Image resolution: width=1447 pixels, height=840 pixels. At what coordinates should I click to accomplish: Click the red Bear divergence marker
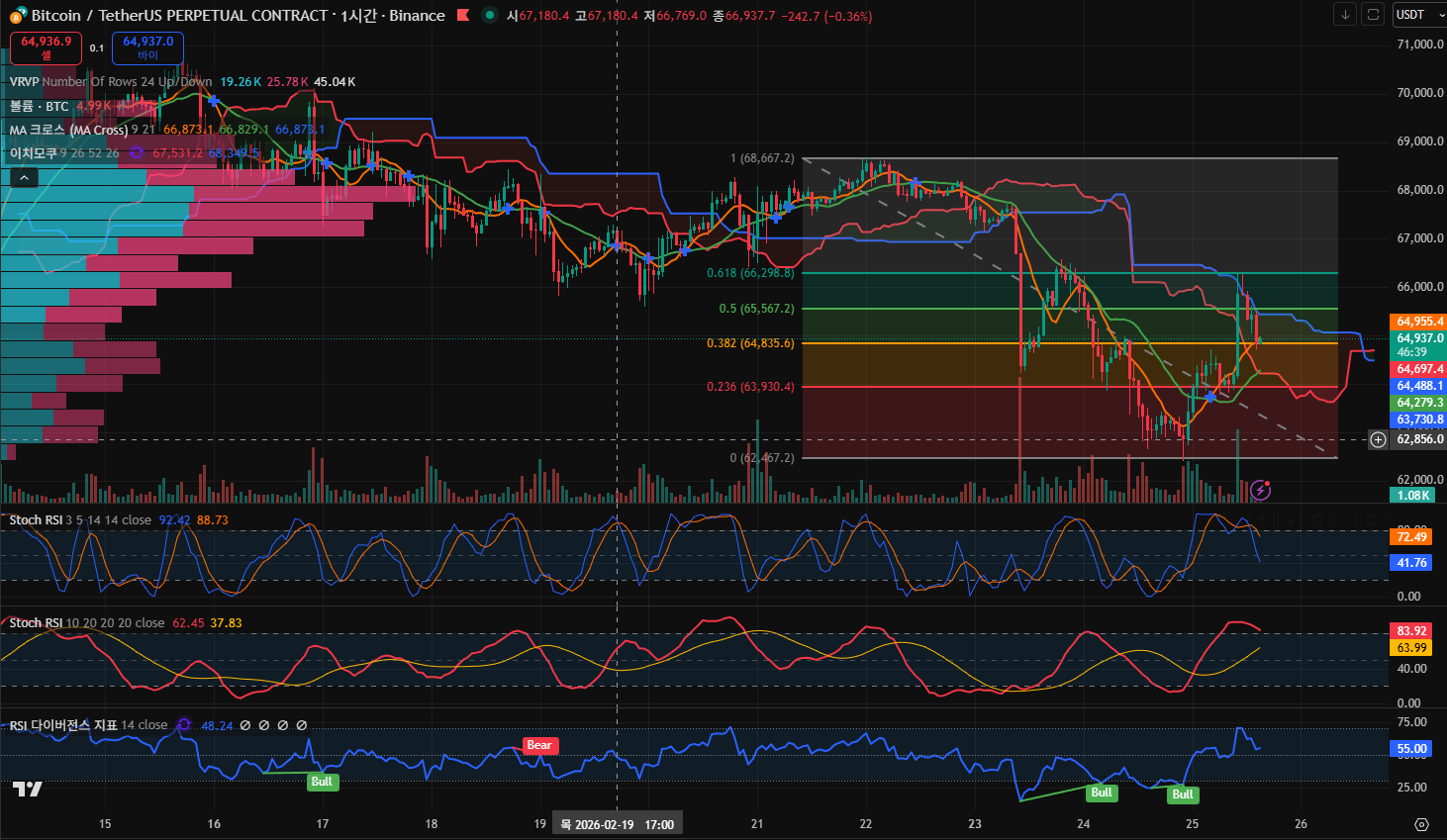point(539,746)
